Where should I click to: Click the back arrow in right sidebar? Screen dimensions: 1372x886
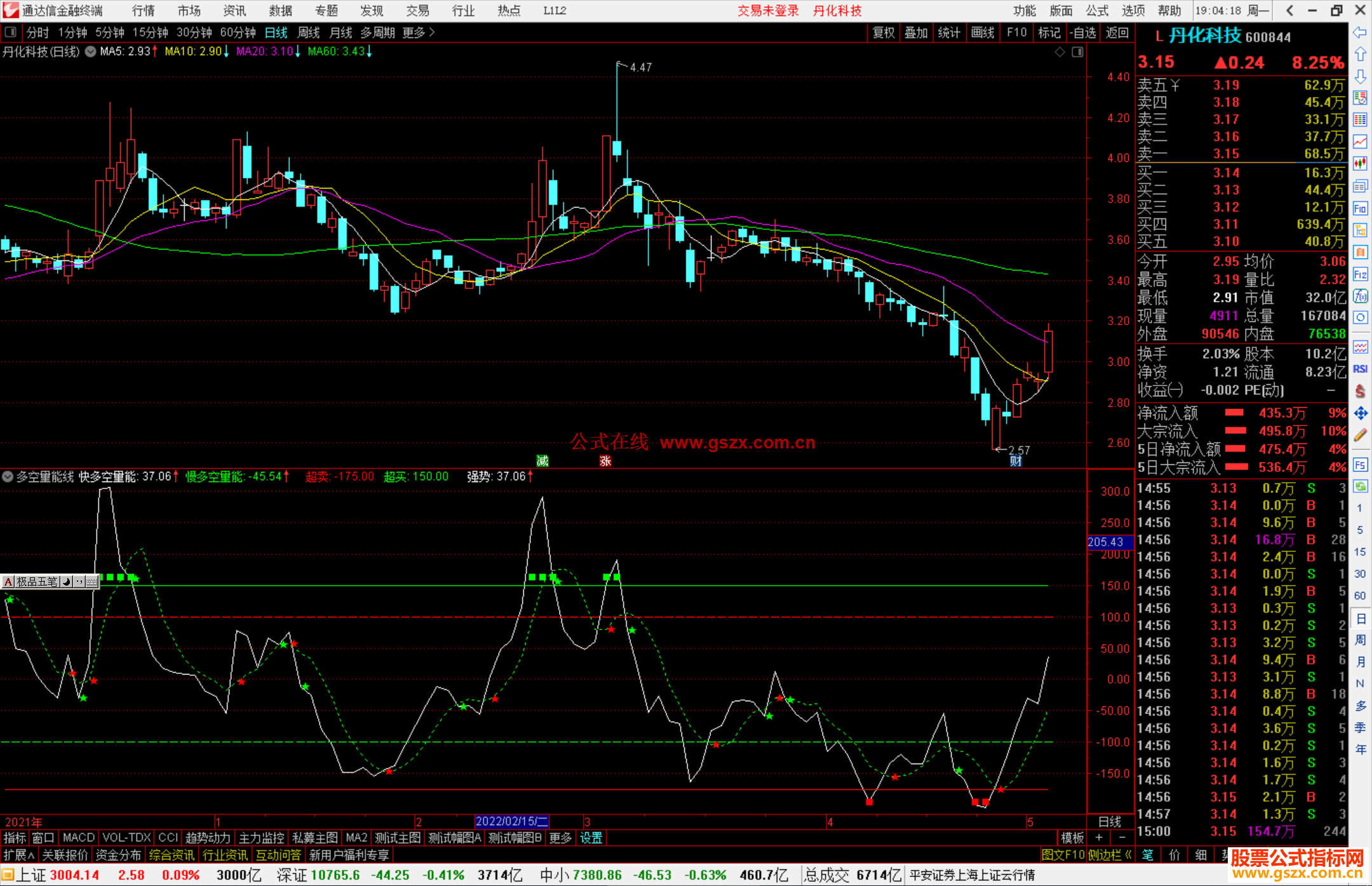point(1360,32)
